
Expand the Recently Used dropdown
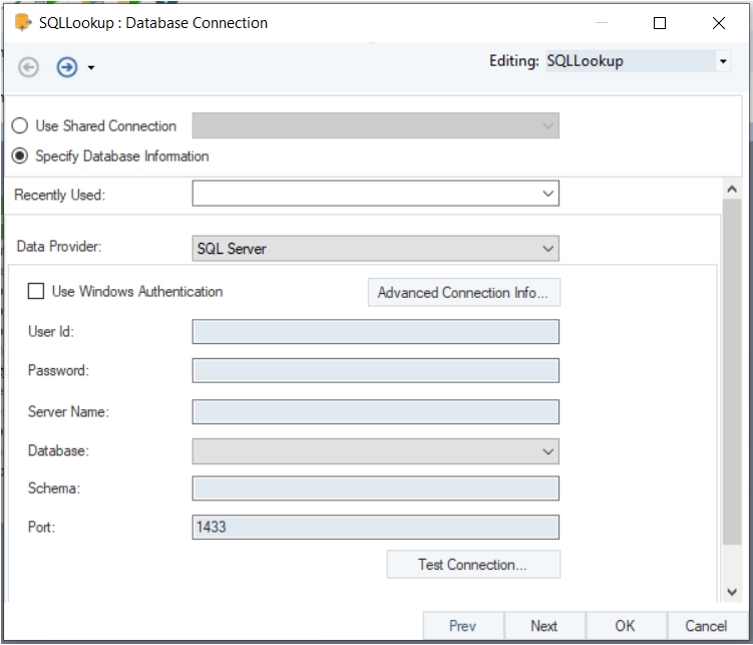(547, 193)
